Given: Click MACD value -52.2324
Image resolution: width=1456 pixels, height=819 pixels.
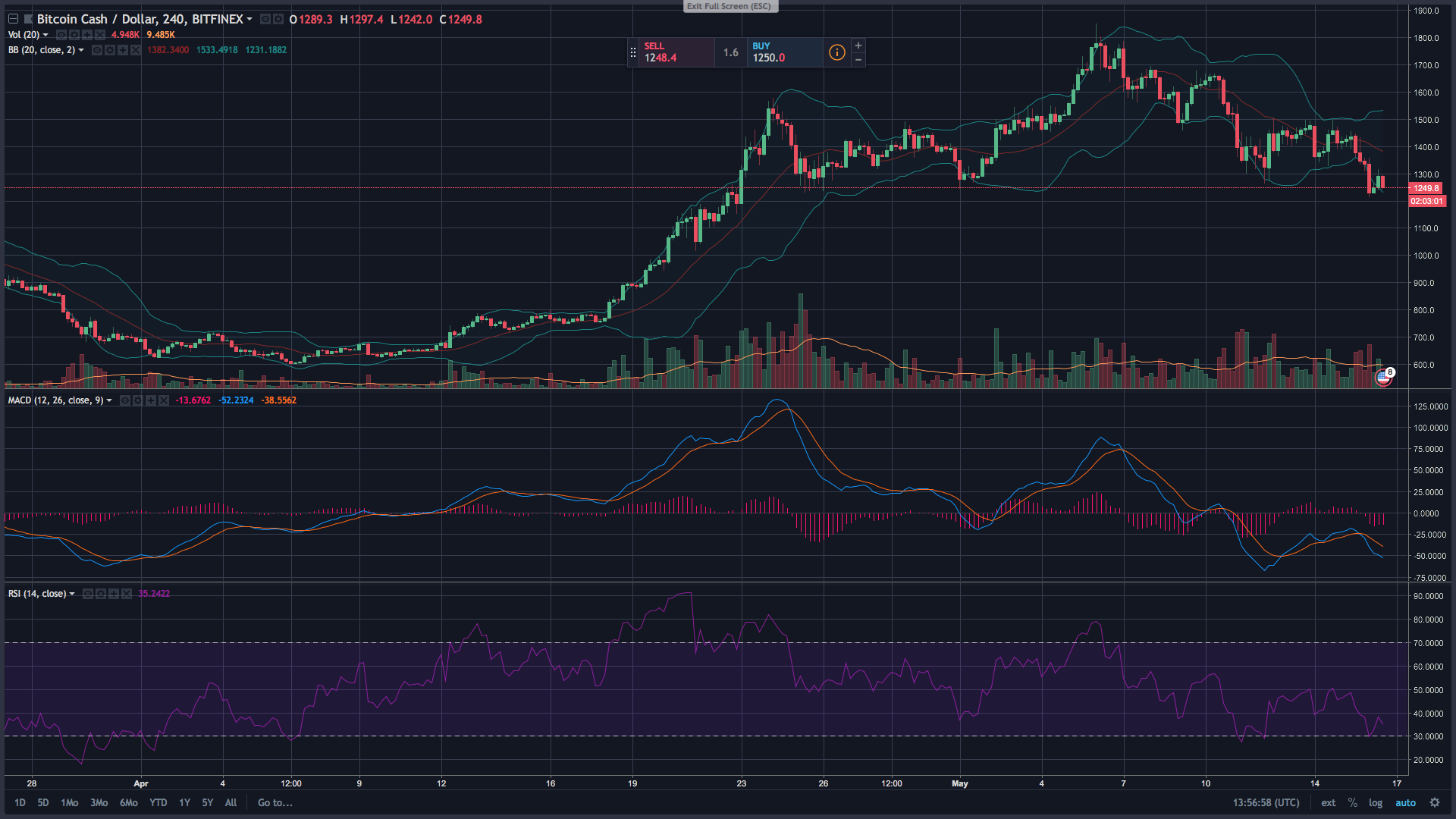Looking at the screenshot, I should pos(236,400).
